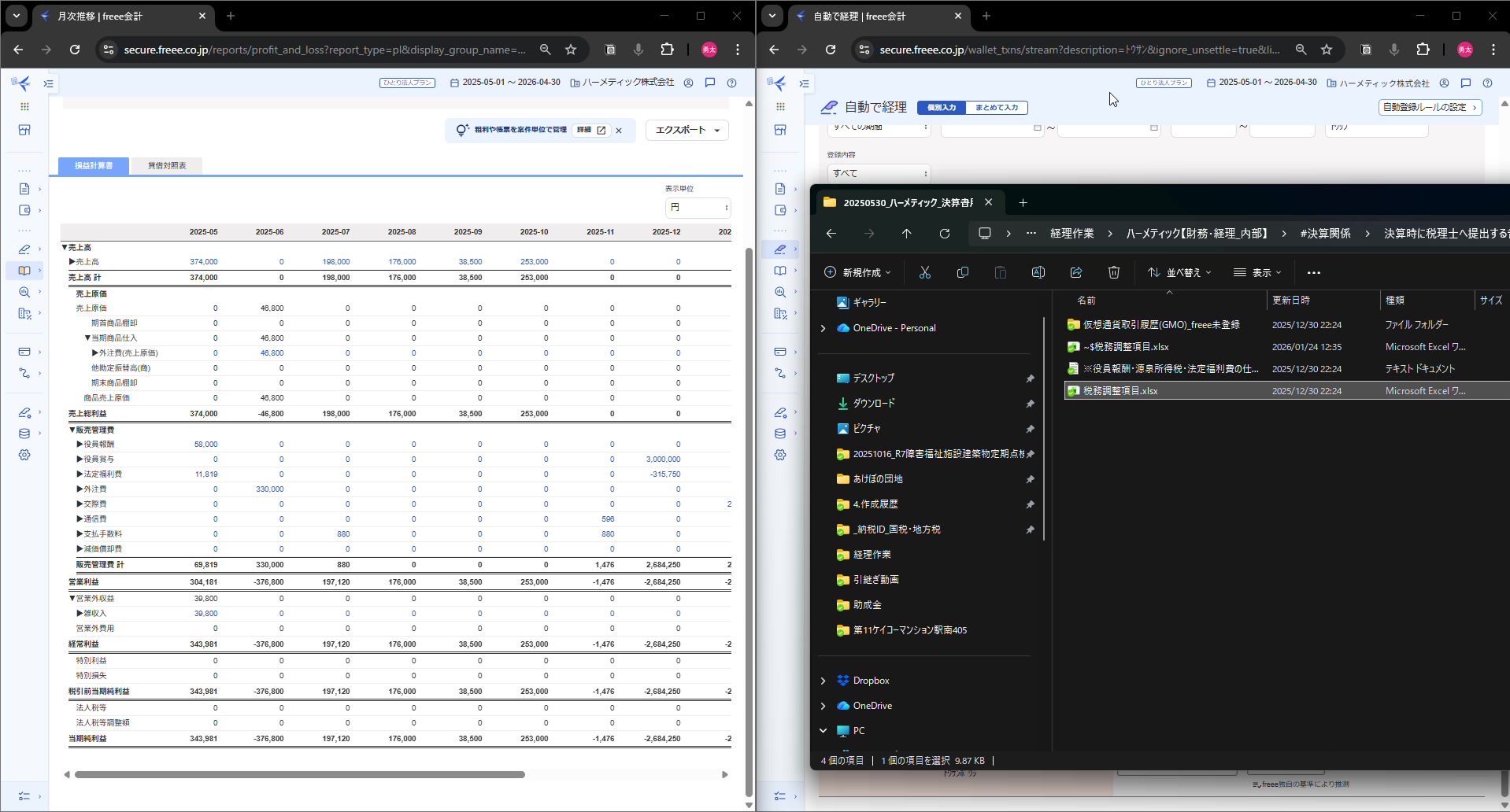Open the settings gear in left freee sidebar
This screenshot has width=1510, height=812.
(x=24, y=455)
